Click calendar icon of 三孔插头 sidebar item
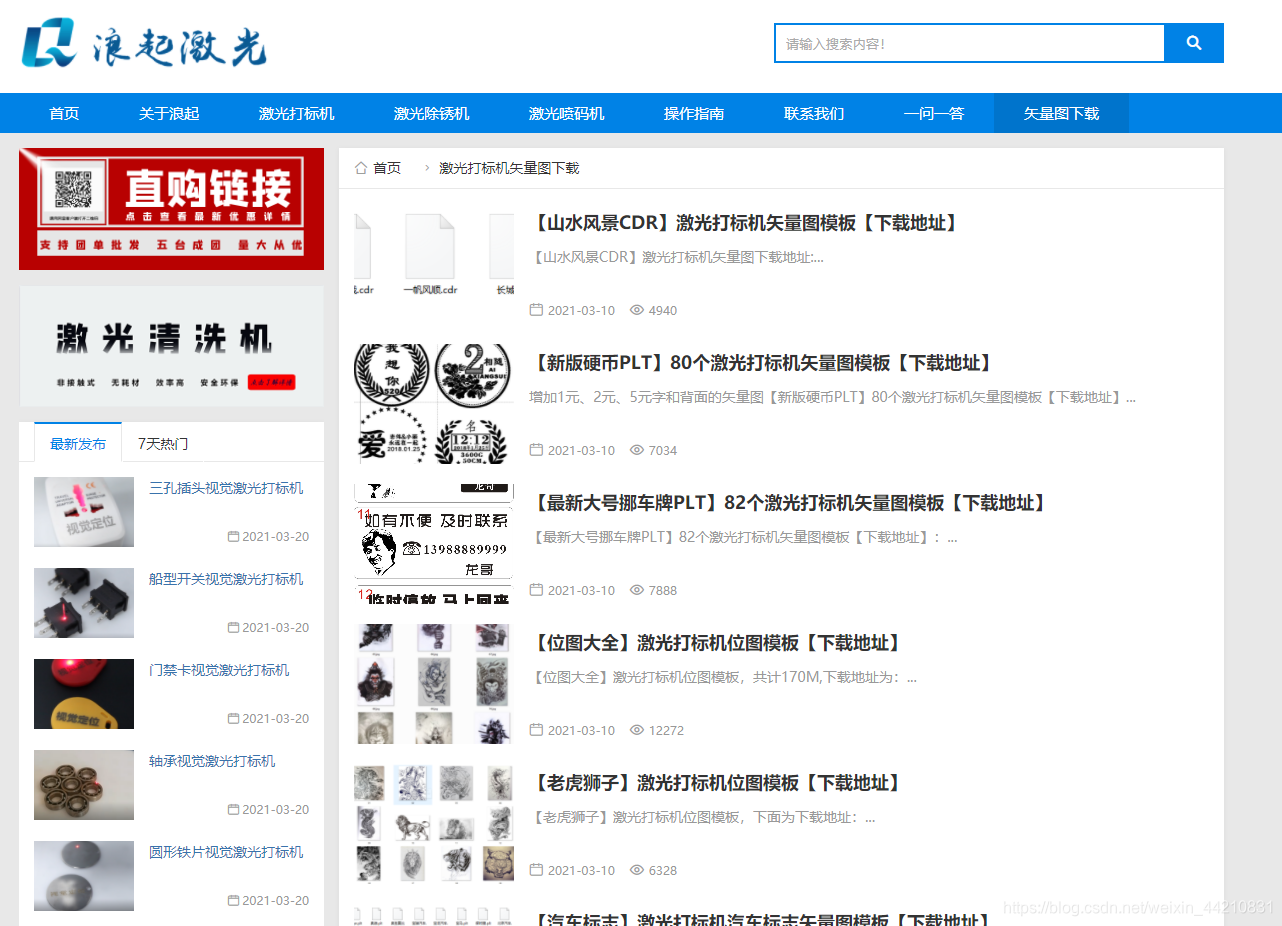 click(233, 536)
